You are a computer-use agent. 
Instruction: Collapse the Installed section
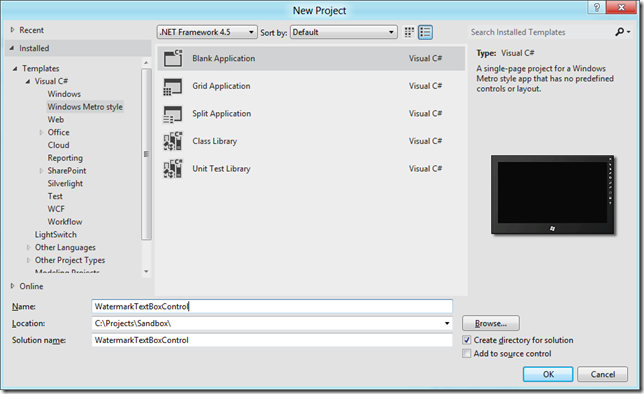(x=12, y=48)
